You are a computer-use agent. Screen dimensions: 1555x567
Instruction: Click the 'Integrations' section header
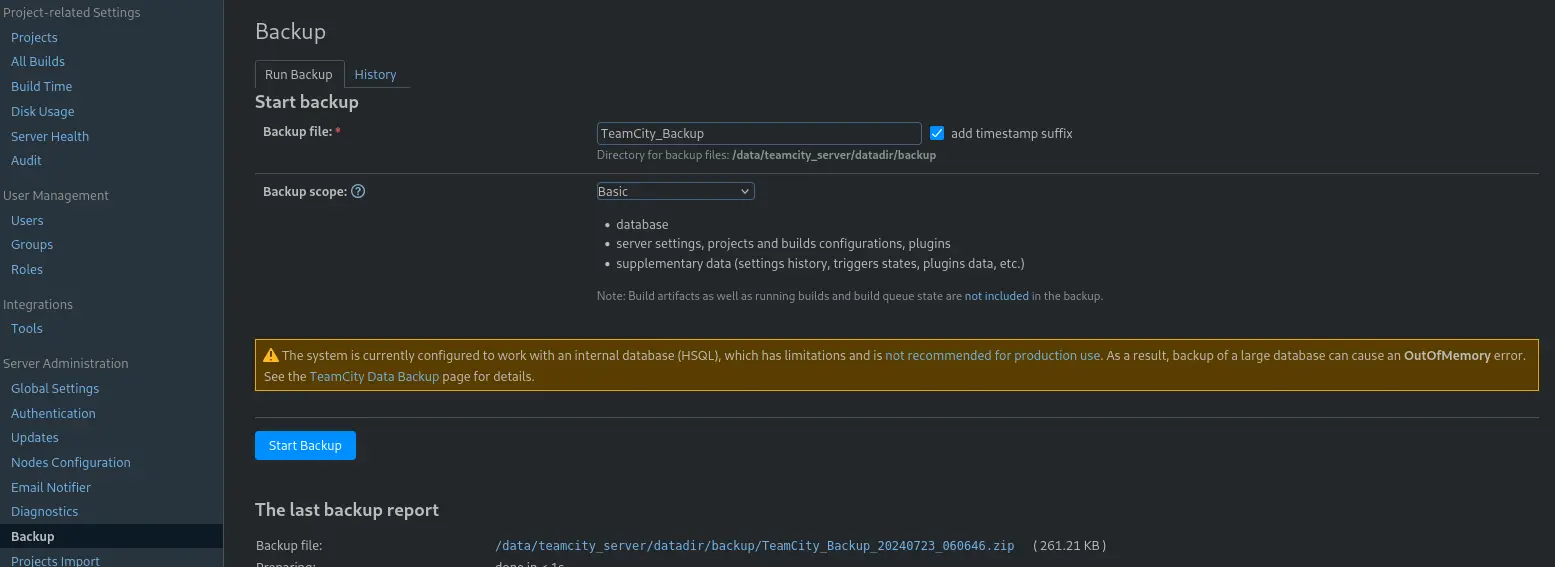tap(38, 304)
